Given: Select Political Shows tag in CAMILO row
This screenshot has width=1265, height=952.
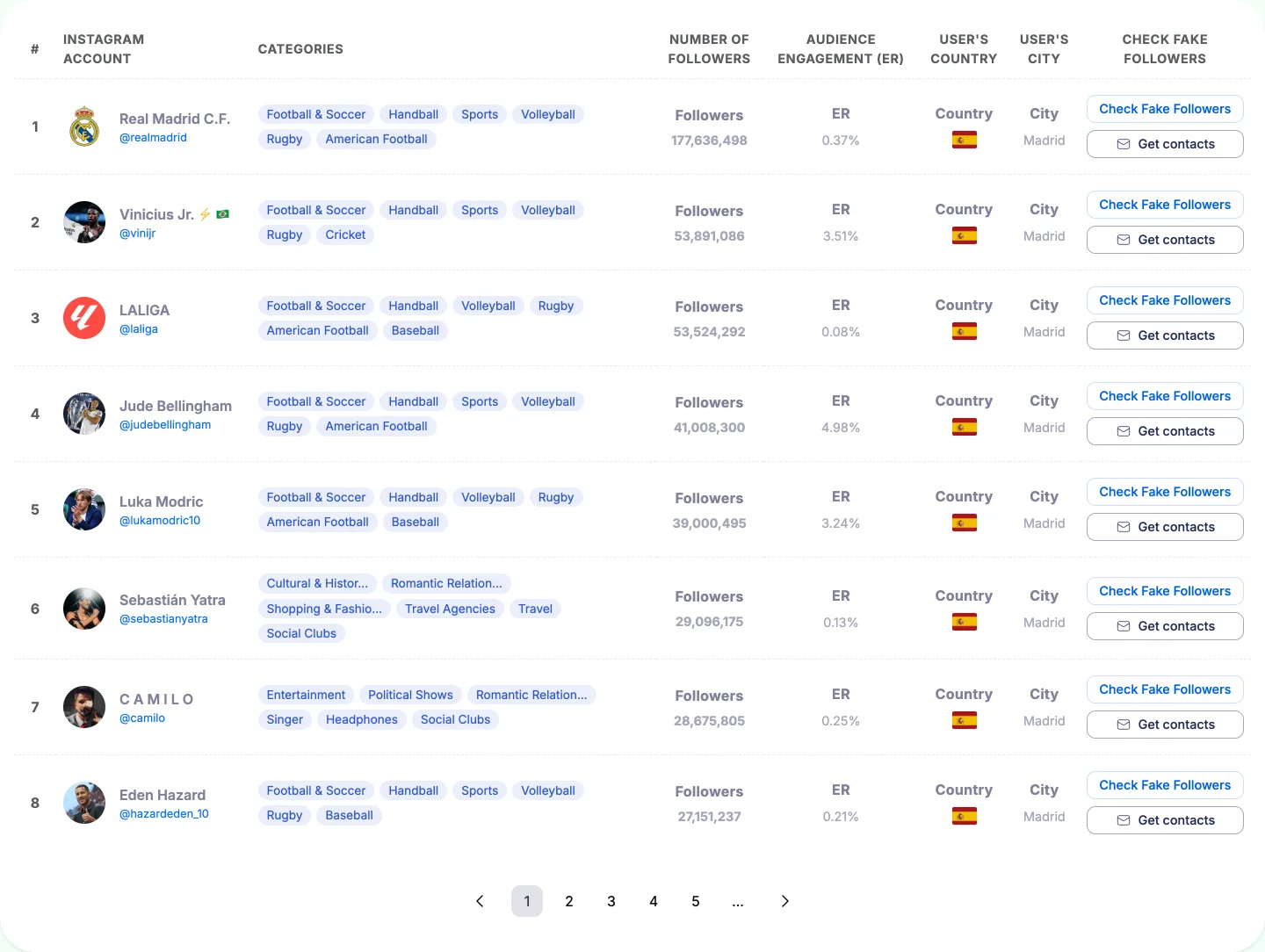Looking at the screenshot, I should click(x=410, y=696).
